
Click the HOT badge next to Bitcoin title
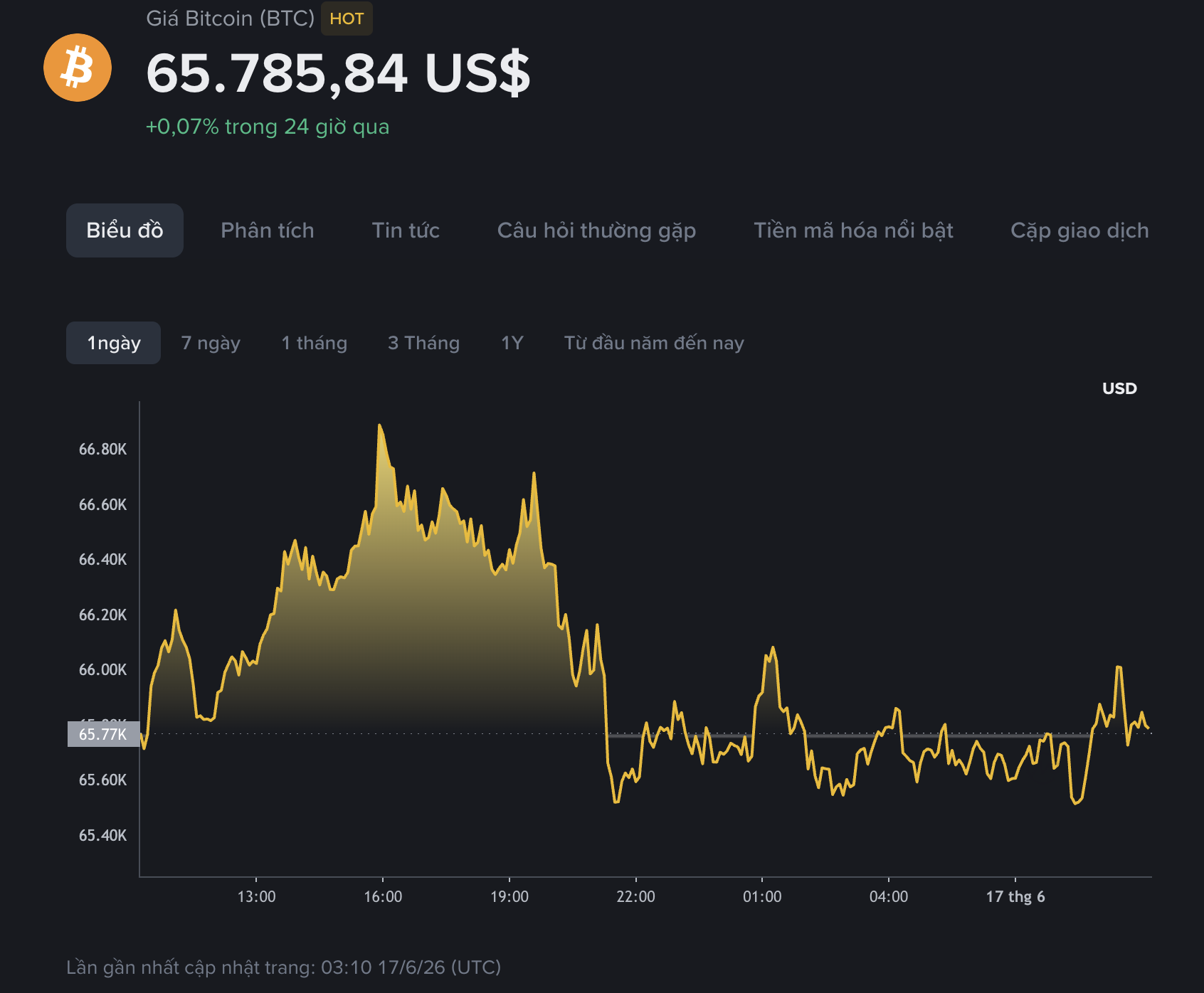coord(347,18)
